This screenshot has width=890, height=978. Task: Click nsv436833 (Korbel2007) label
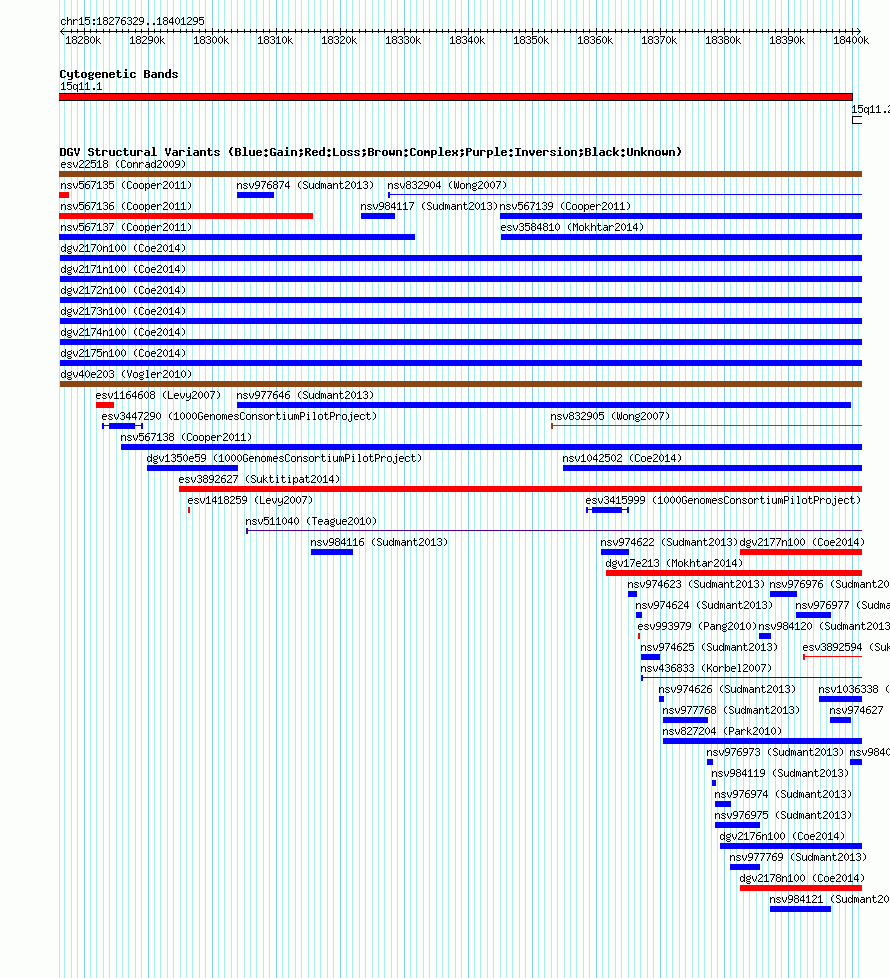click(x=706, y=669)
